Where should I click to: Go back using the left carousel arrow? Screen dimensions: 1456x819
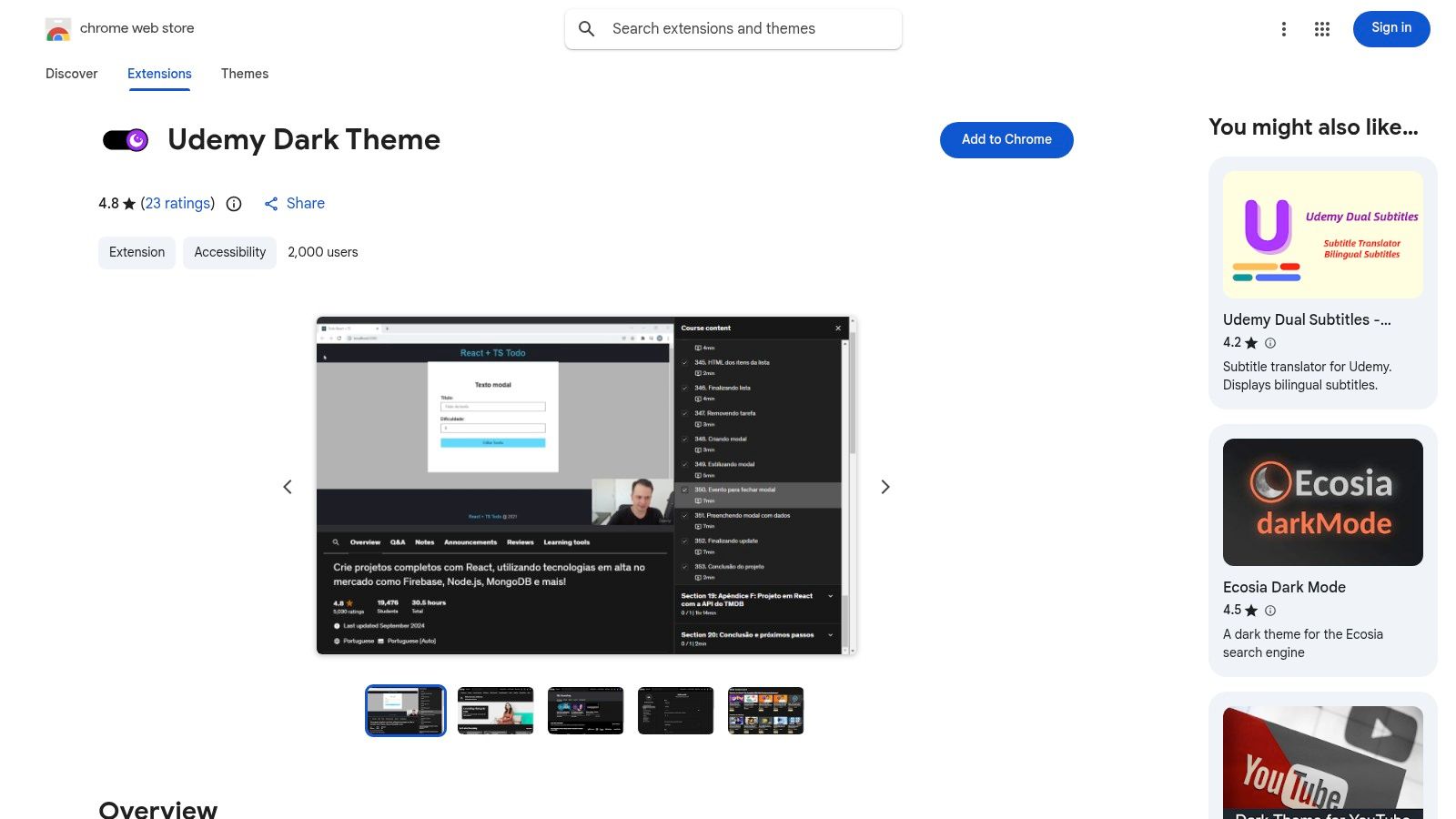point(288,486)
